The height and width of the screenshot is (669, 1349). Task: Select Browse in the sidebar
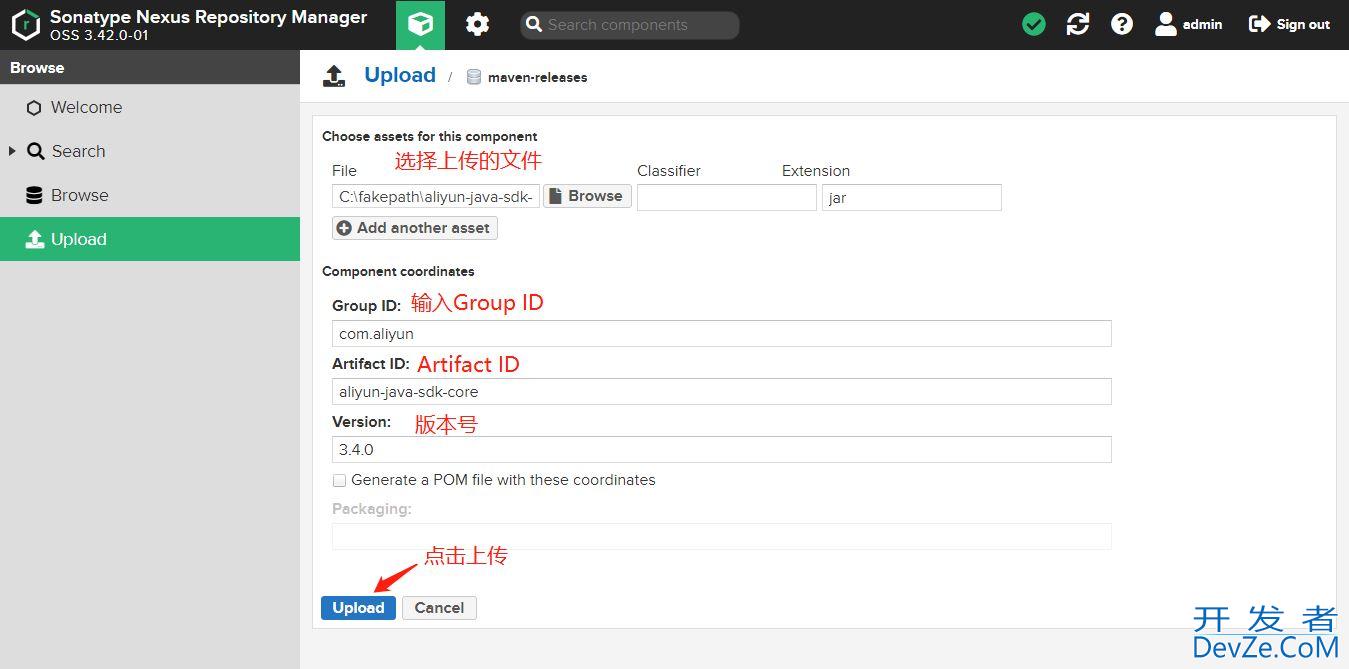click(x=150, y=195)
